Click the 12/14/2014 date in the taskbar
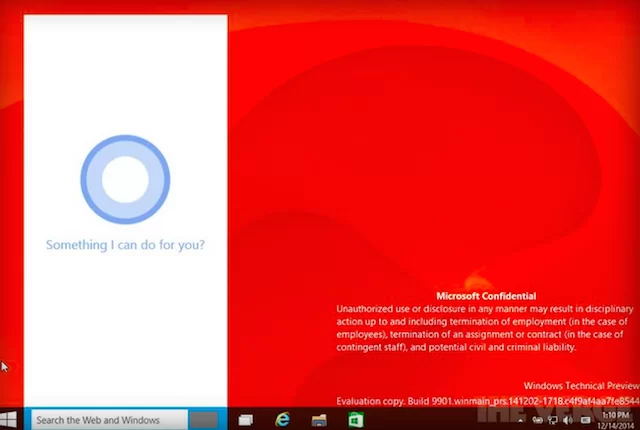Image resolution: width=640 pixels, height=430 pixels. pyautogui.click(x=617, y=425)
